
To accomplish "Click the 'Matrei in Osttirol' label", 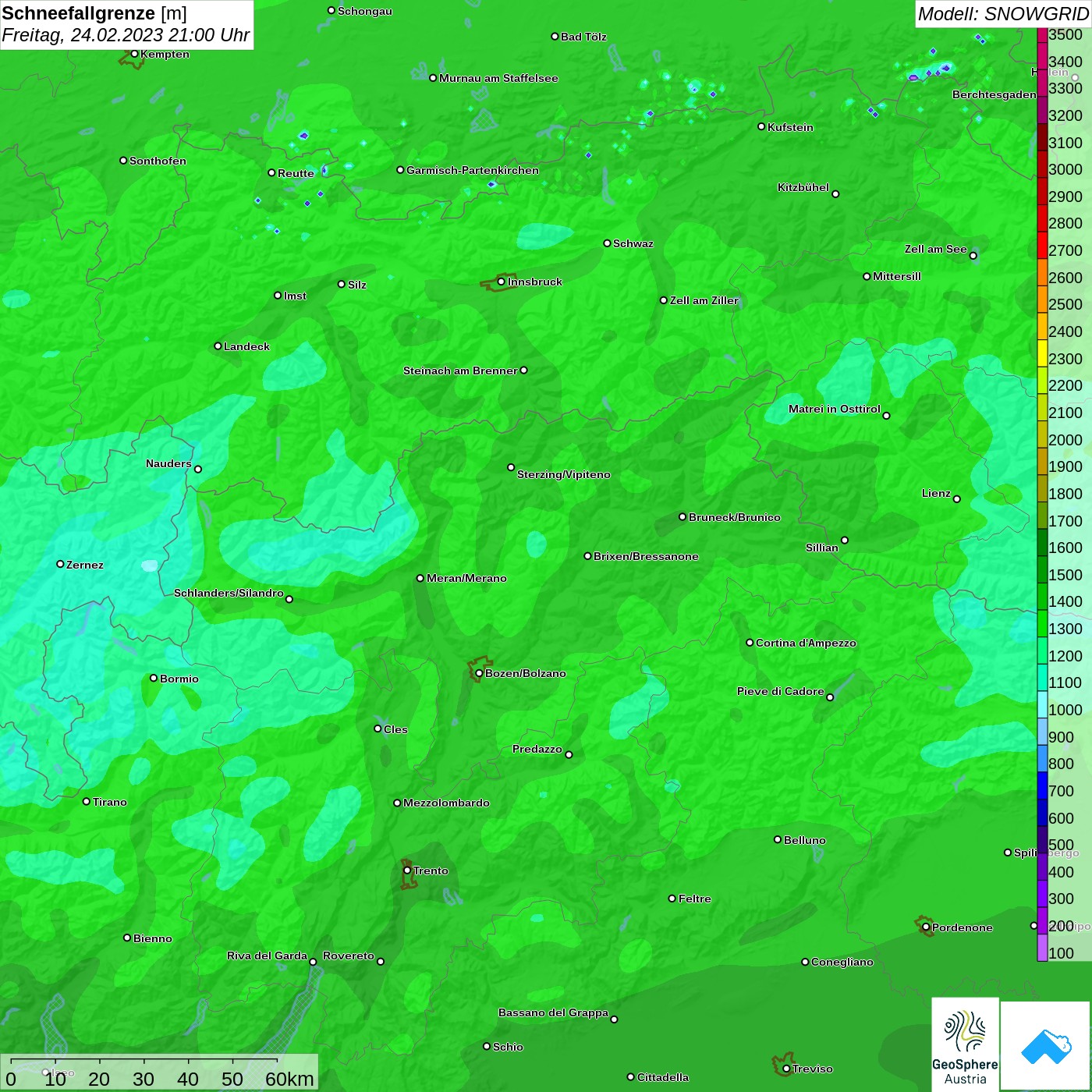I will click(x=835, y=409).
